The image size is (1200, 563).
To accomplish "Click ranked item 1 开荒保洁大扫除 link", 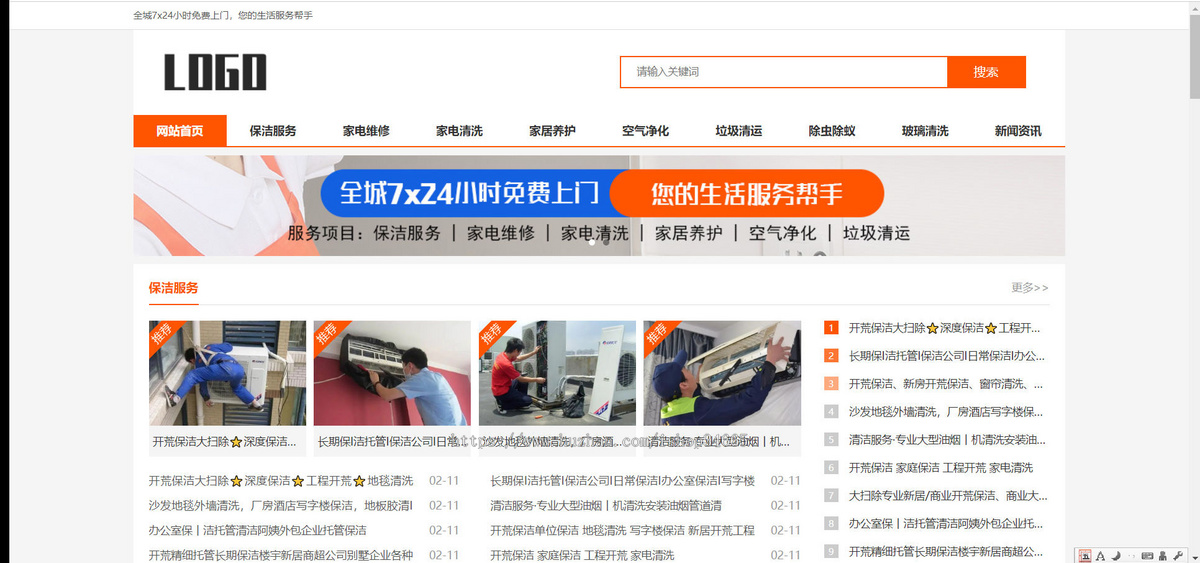I will (944, 328).
